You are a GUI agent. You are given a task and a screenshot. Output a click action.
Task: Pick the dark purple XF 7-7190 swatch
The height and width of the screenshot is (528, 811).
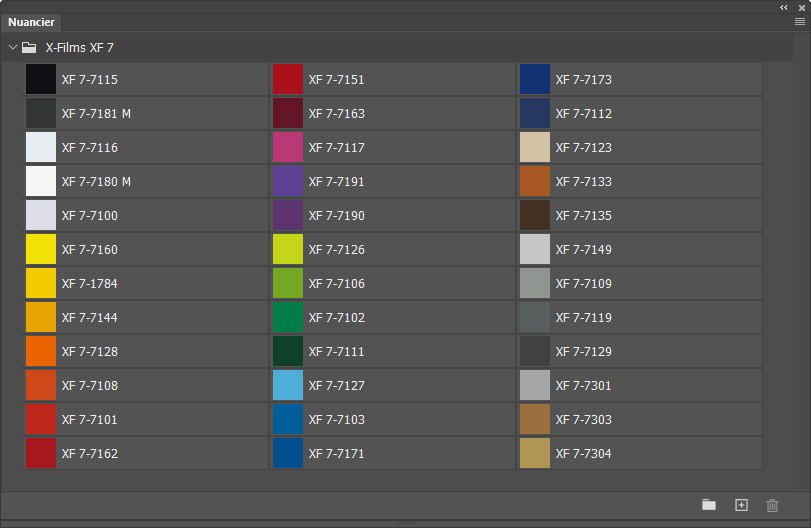pos(288,215)
